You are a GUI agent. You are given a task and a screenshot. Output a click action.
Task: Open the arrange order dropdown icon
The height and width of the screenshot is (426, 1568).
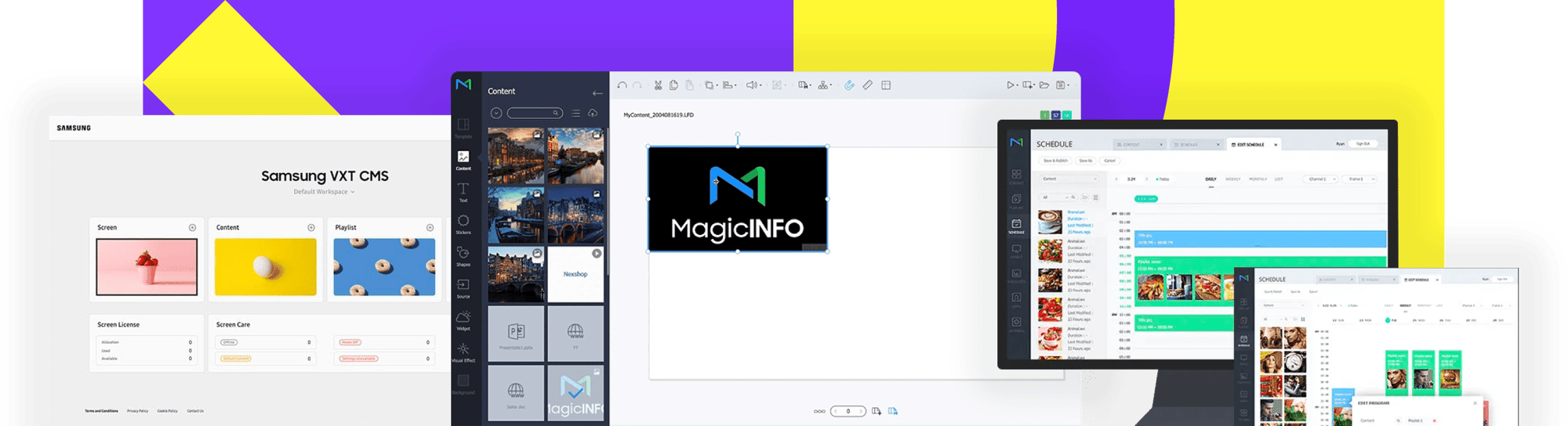pyautogui.click(x=710, y=85)
